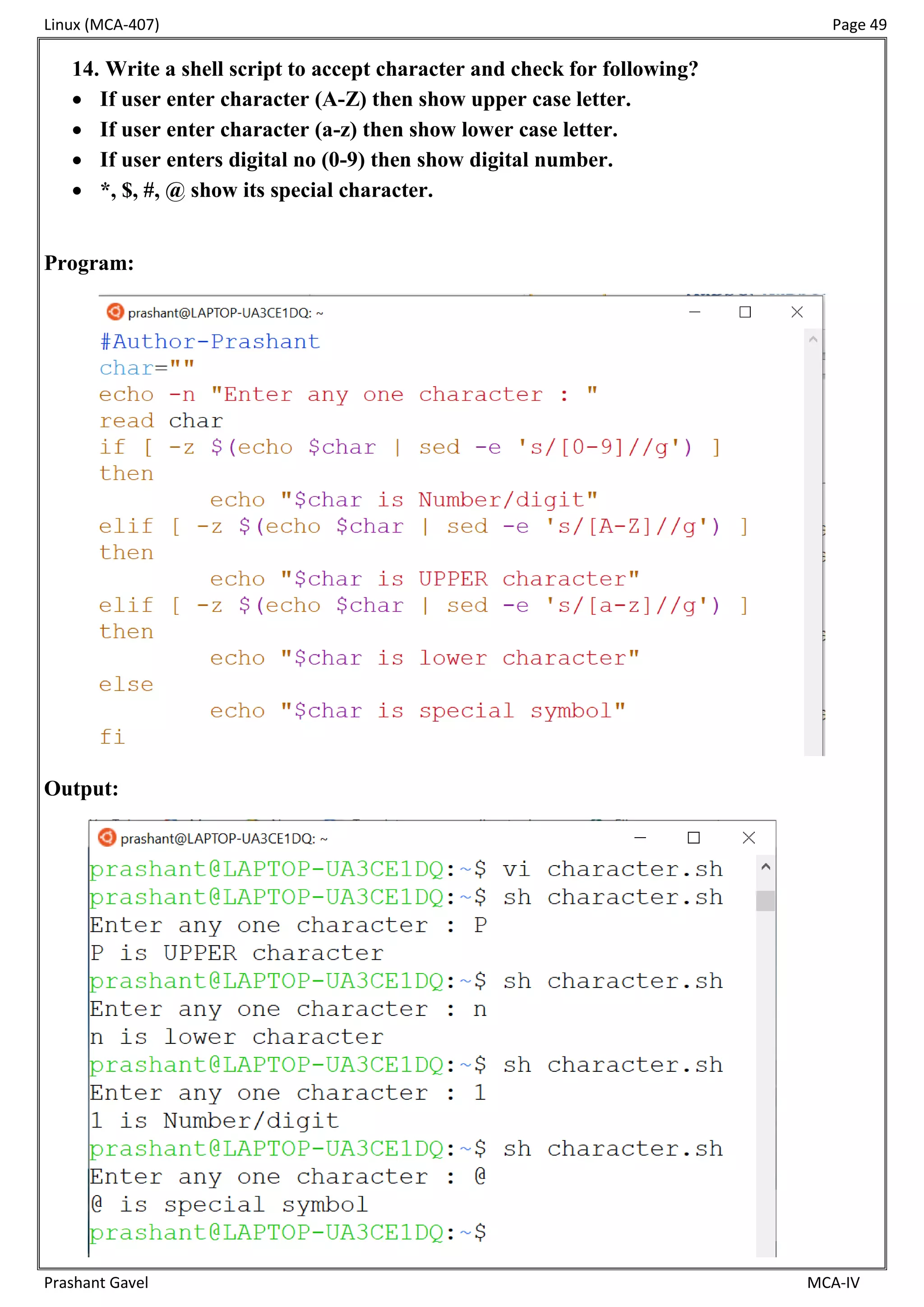Viewport: 924px width, 1307px height.
Task: Click the 'MCA-IV' footer text
Action: (833, 1283)
